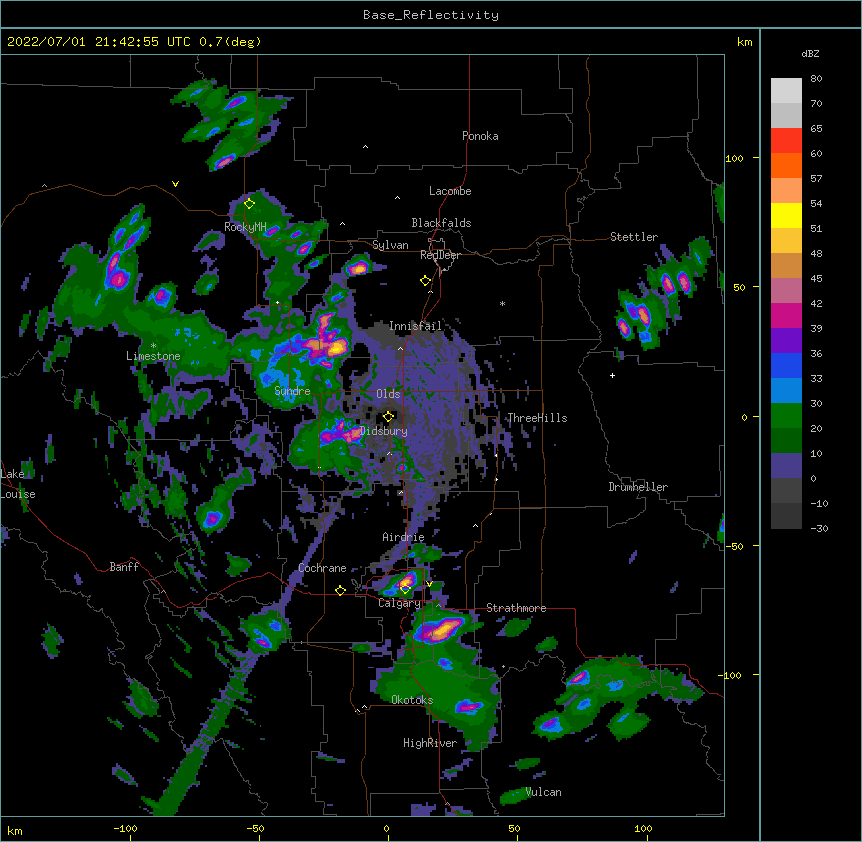
Task: Click the RedDeer city label
Action: click(440, 255)
